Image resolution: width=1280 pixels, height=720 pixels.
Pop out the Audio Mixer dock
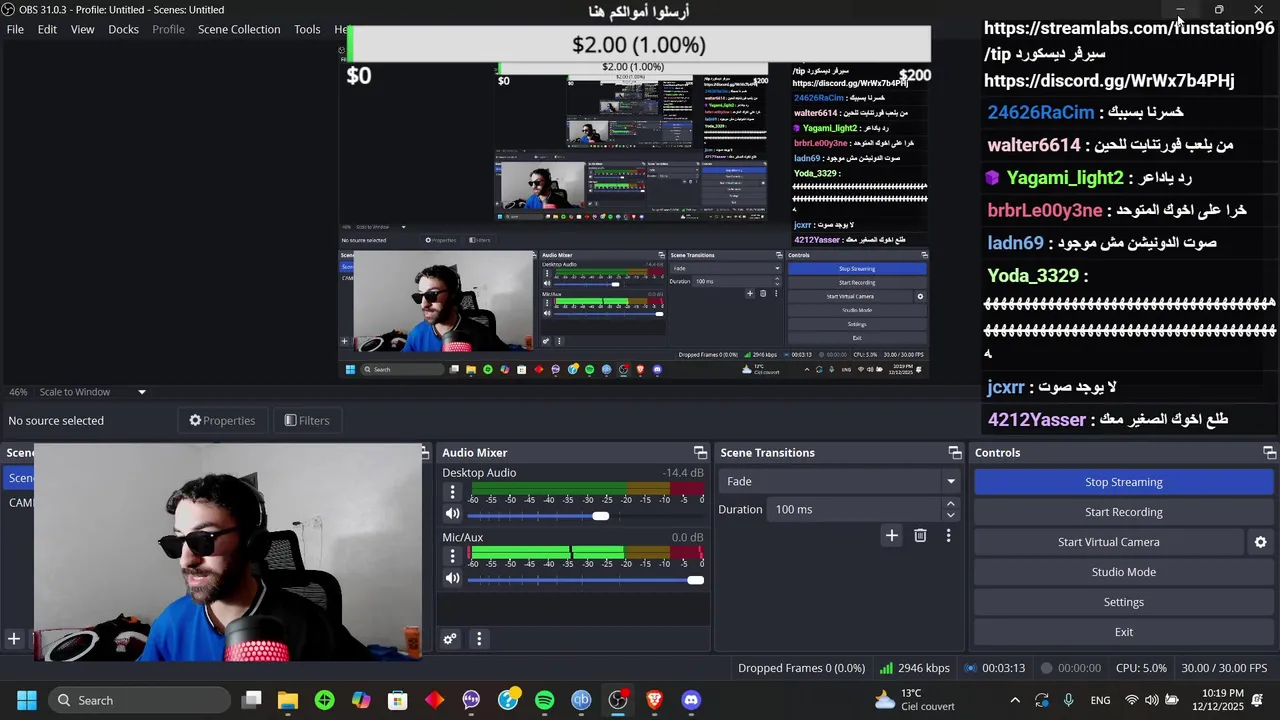(700, 453)
